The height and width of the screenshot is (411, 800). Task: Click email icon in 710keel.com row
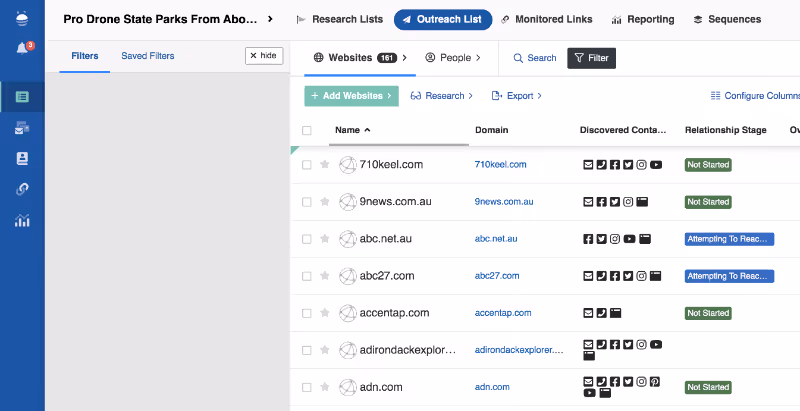tap(588, 165)
